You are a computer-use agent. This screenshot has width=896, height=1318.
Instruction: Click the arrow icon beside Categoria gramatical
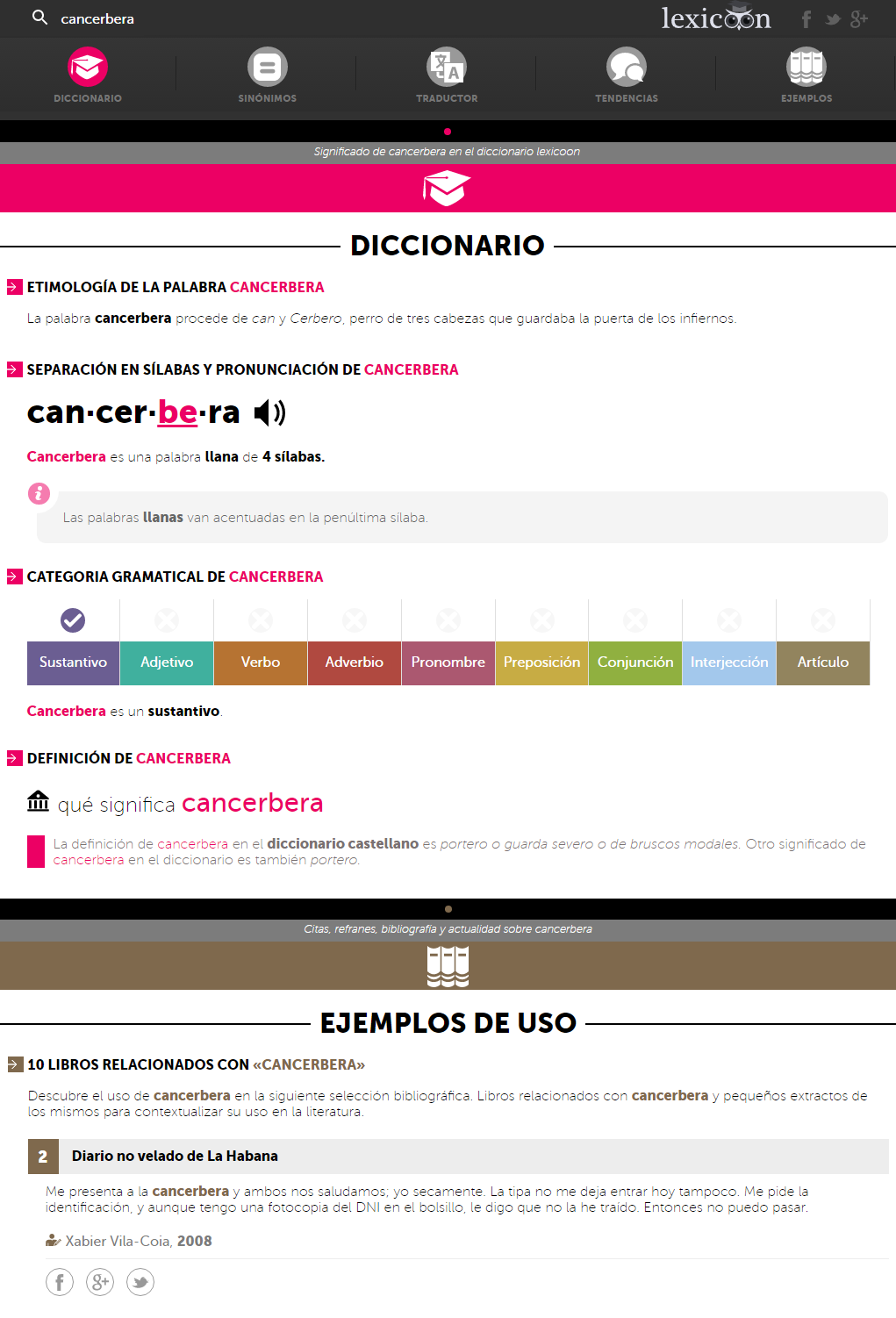[14, 577]
